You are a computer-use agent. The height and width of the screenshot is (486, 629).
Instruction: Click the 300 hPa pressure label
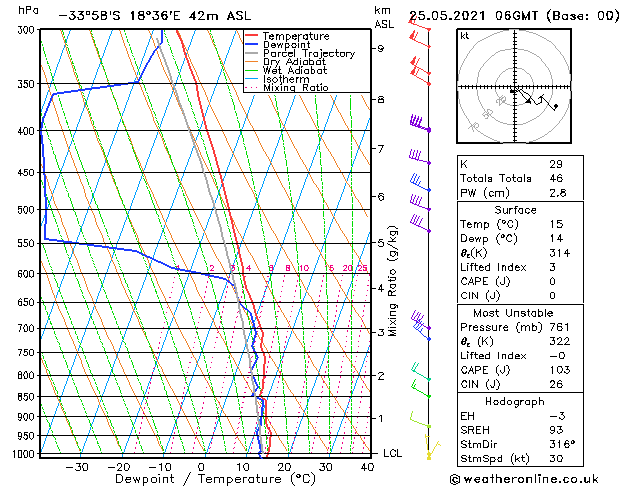(26, 30)
